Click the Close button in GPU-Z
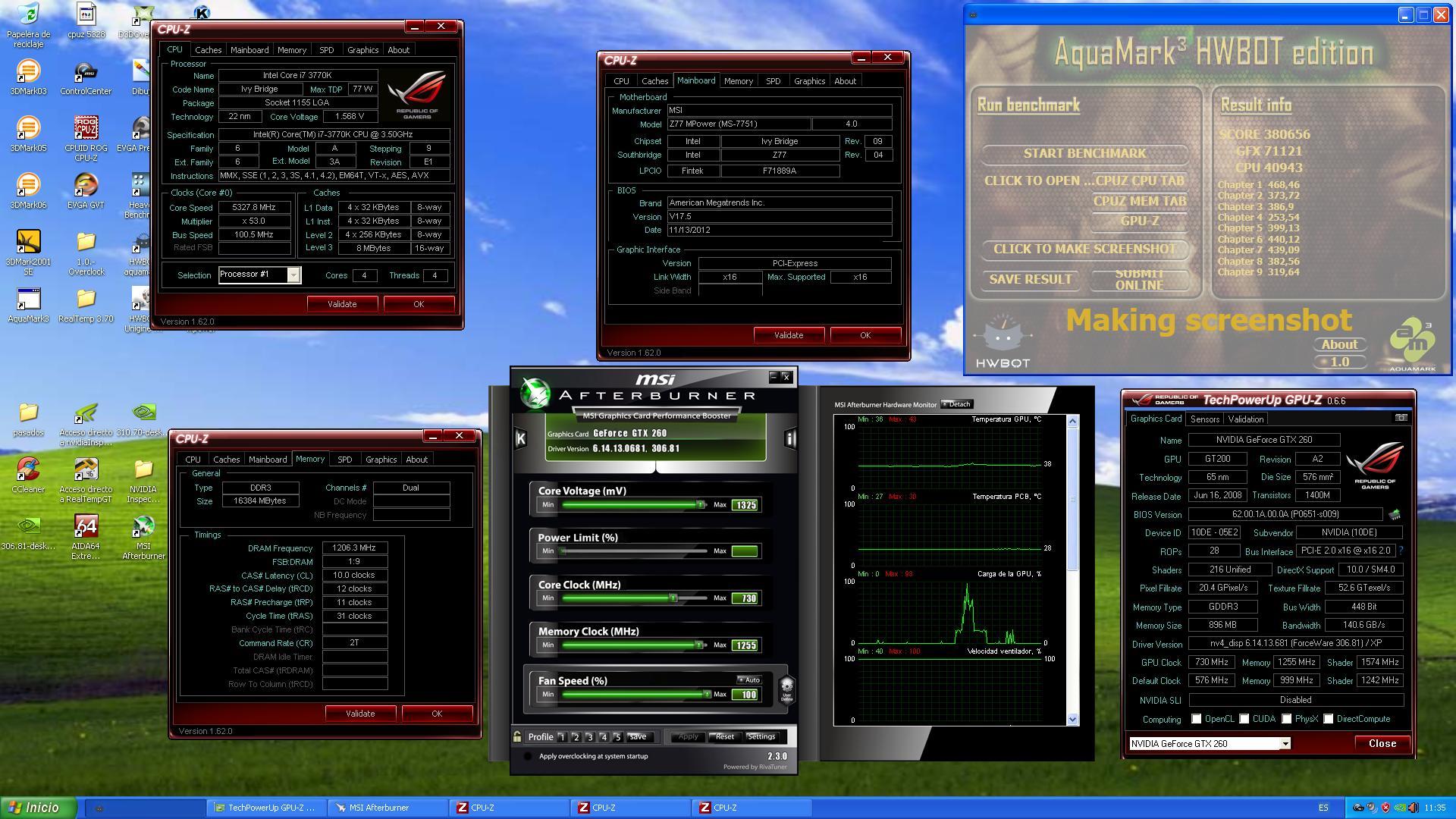Screen dimensions: 1456x819 coord(1382,744)
